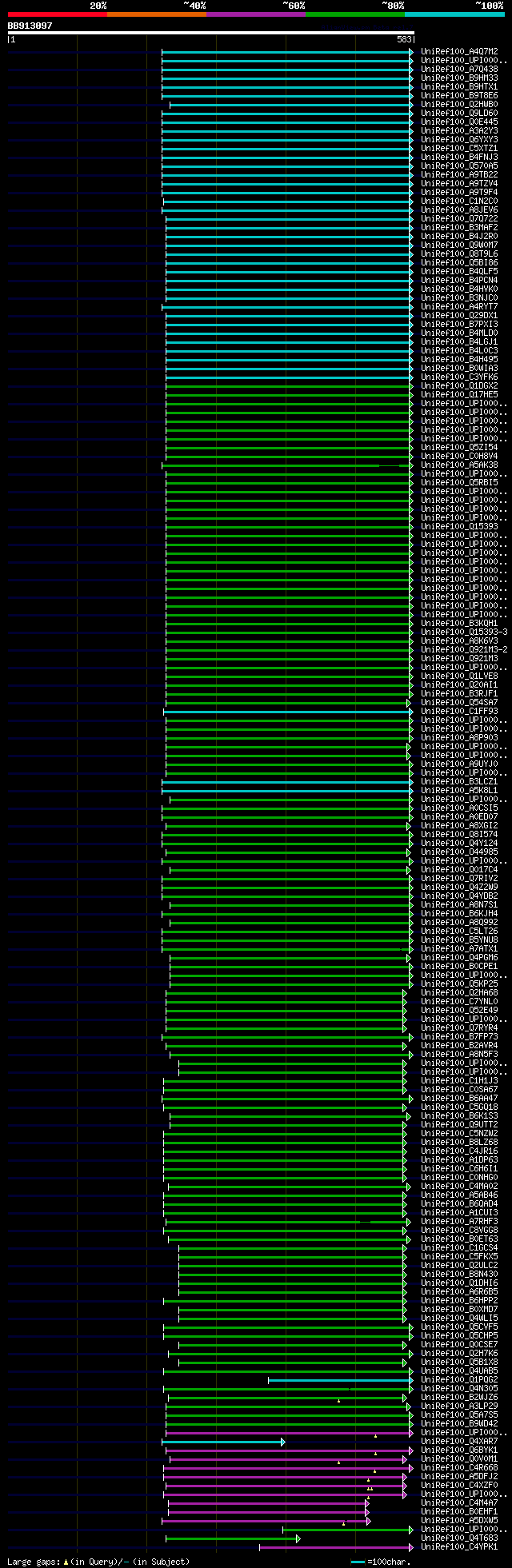This screenshot has height=1568, width=512.
Task: Select the UniRef100_Q9LD60 entry
Action: coord(459,114)
